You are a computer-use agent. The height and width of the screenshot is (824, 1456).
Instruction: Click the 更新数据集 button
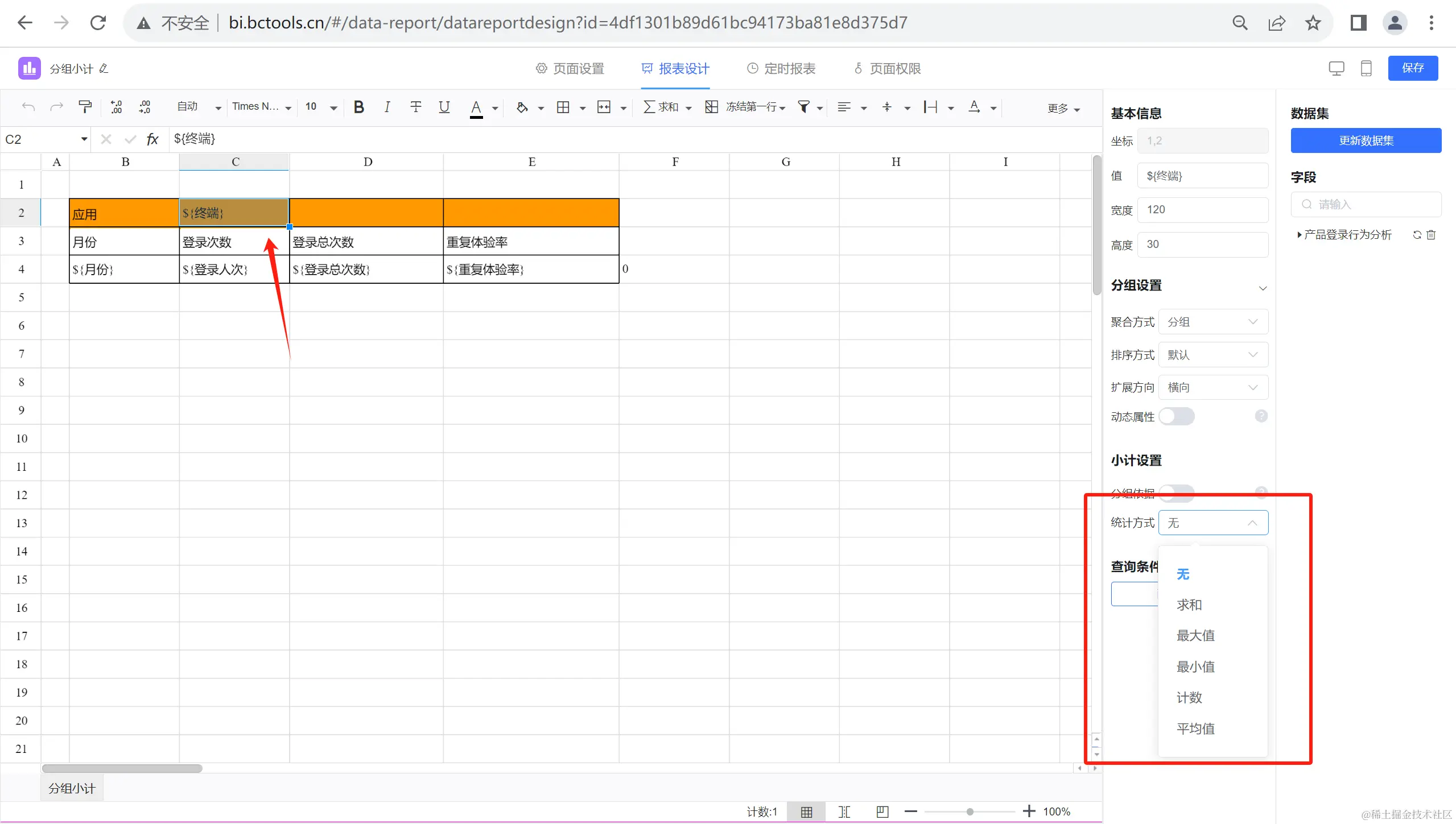(1366, 140)
